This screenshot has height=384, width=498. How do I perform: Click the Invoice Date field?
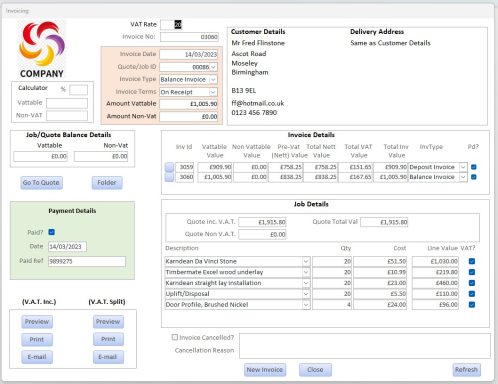[189, 54]
